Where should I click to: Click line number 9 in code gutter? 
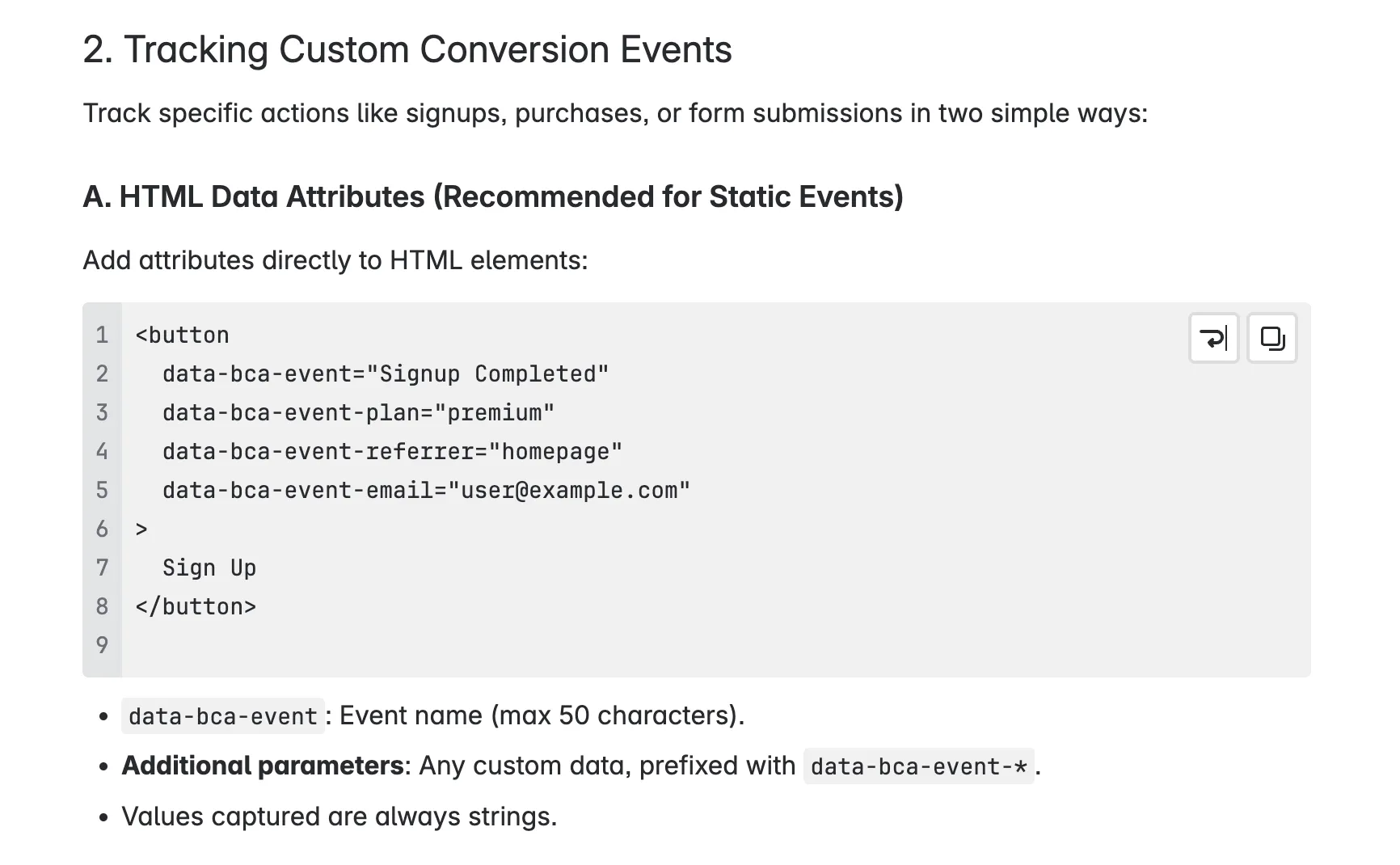[102, 645]
